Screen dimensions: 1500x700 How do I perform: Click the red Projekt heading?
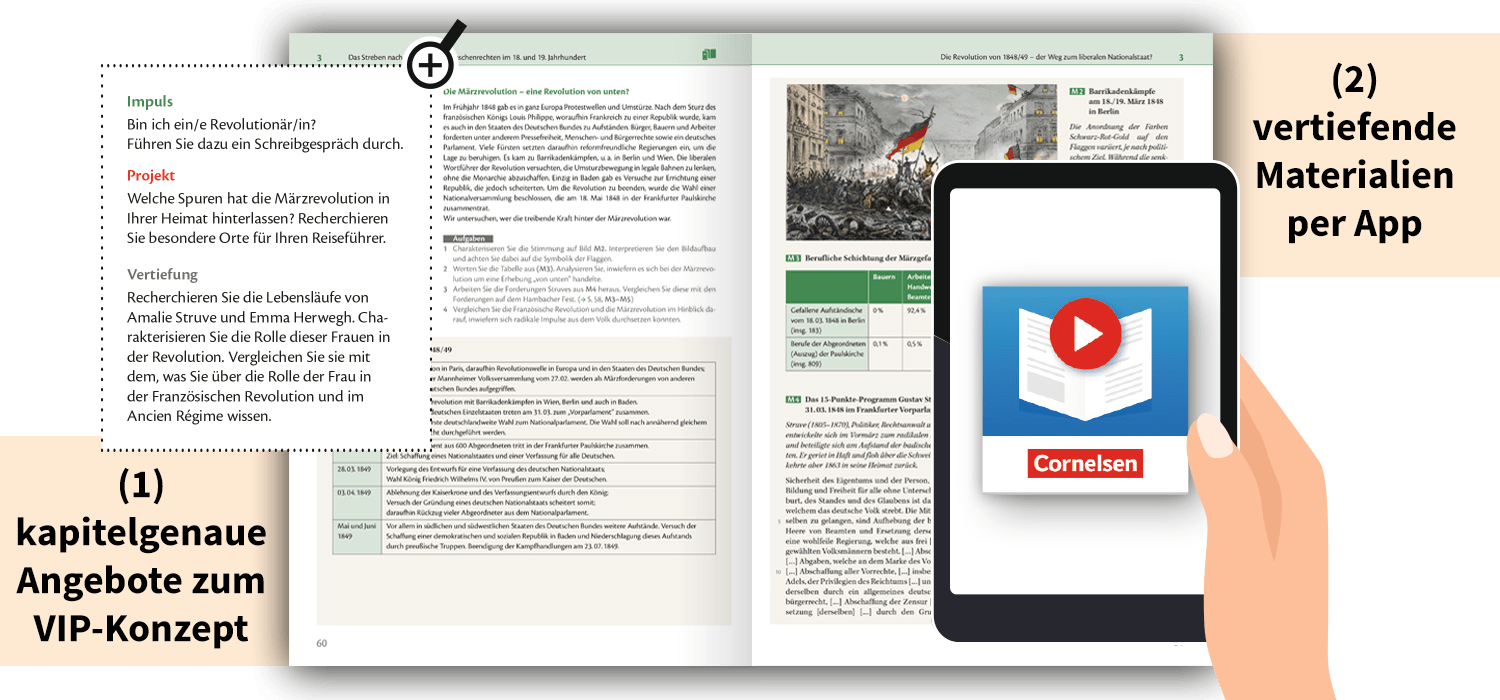coord(151,175)
